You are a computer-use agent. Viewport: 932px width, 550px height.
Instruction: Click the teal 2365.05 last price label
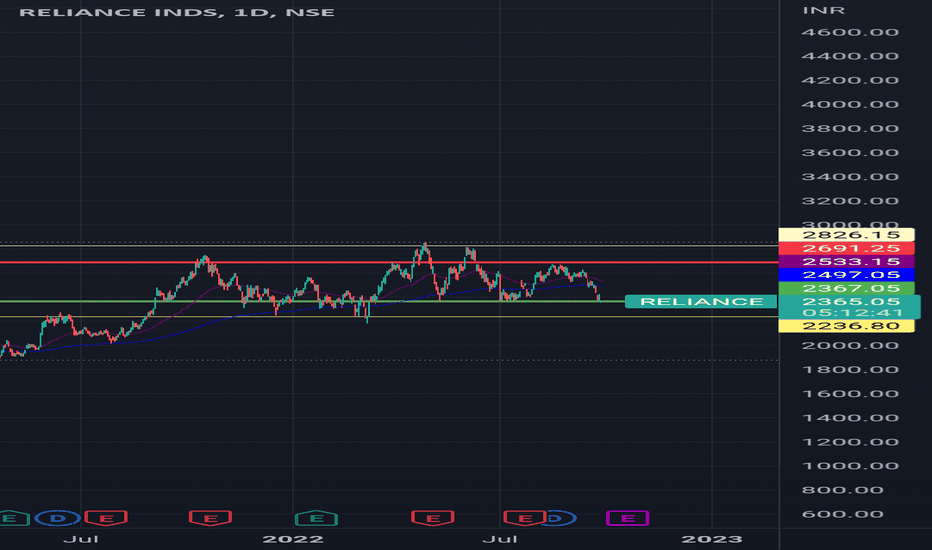click(x=850, y=301)
